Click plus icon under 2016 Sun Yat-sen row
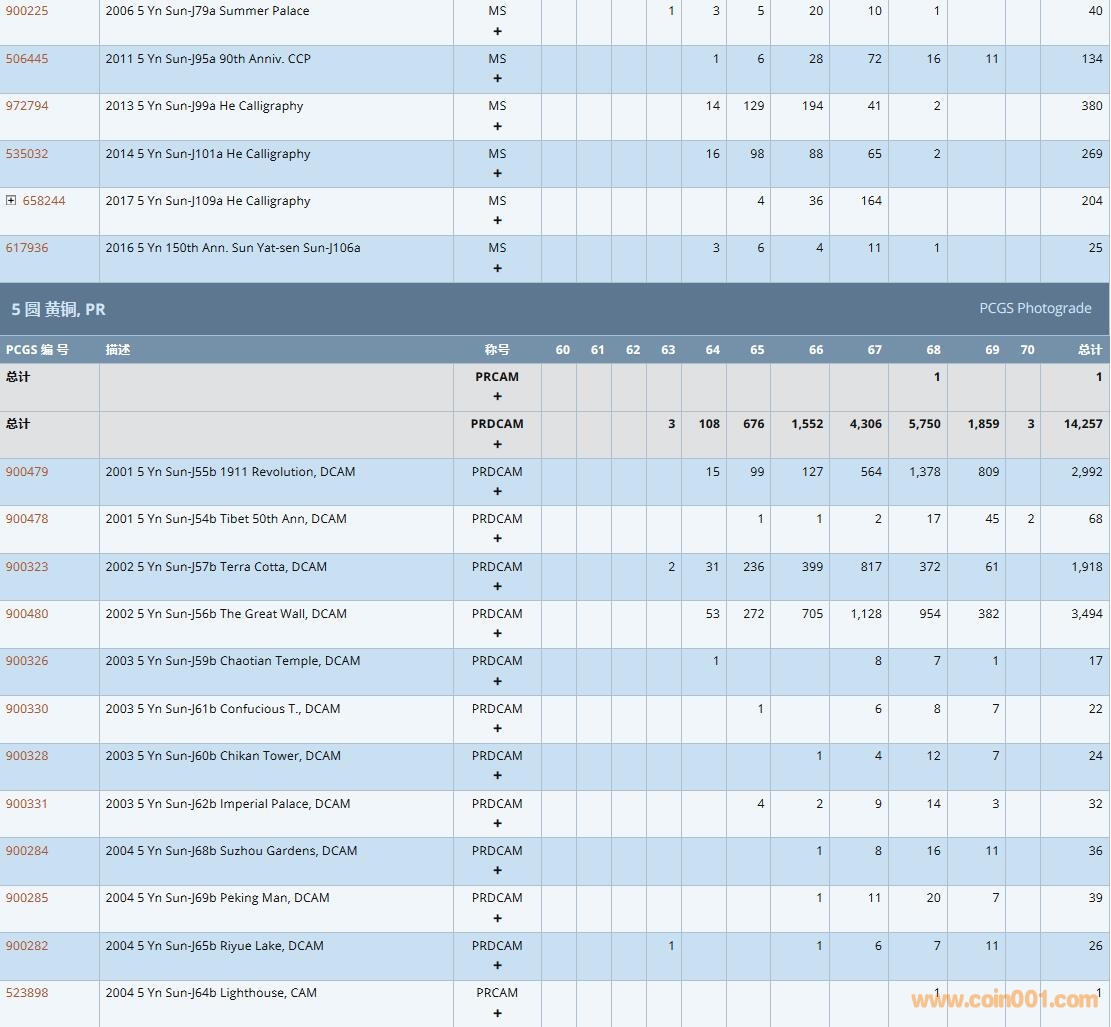Screen dimensions: 1111x1027 point(497,268)
